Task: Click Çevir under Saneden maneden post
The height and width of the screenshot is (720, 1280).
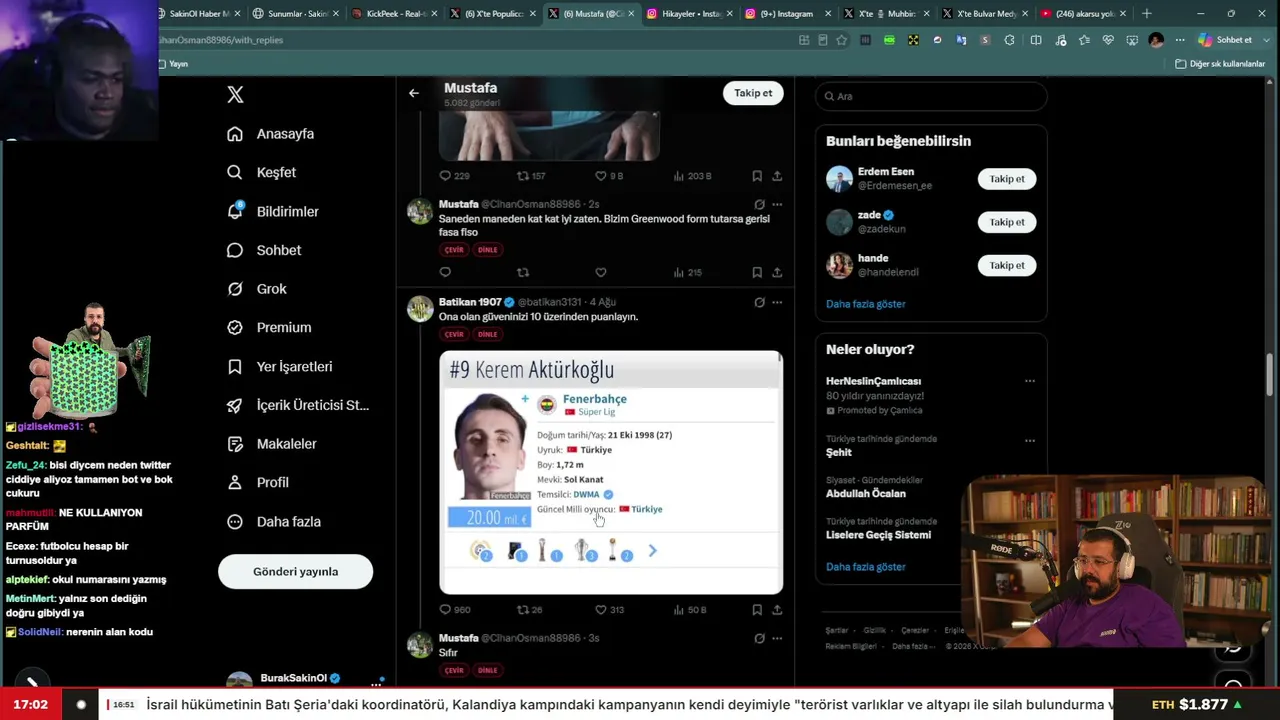Action: point(454,250)
